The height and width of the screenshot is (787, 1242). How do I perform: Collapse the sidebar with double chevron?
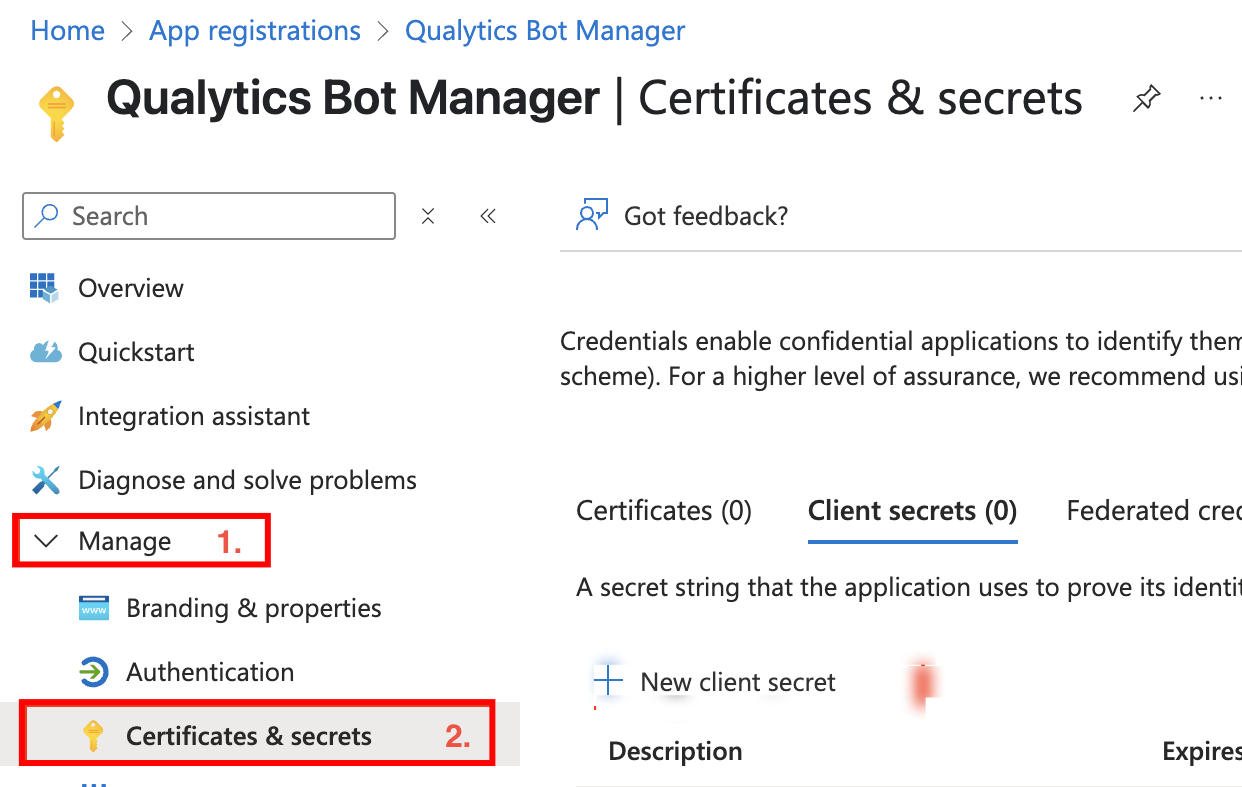coord(488,215)
